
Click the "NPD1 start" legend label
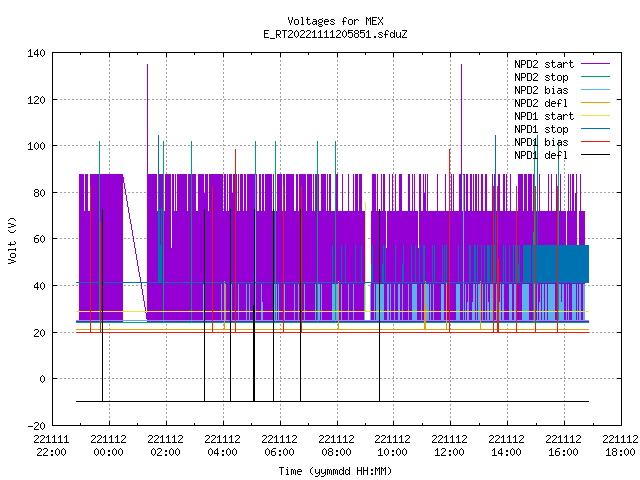544,116
